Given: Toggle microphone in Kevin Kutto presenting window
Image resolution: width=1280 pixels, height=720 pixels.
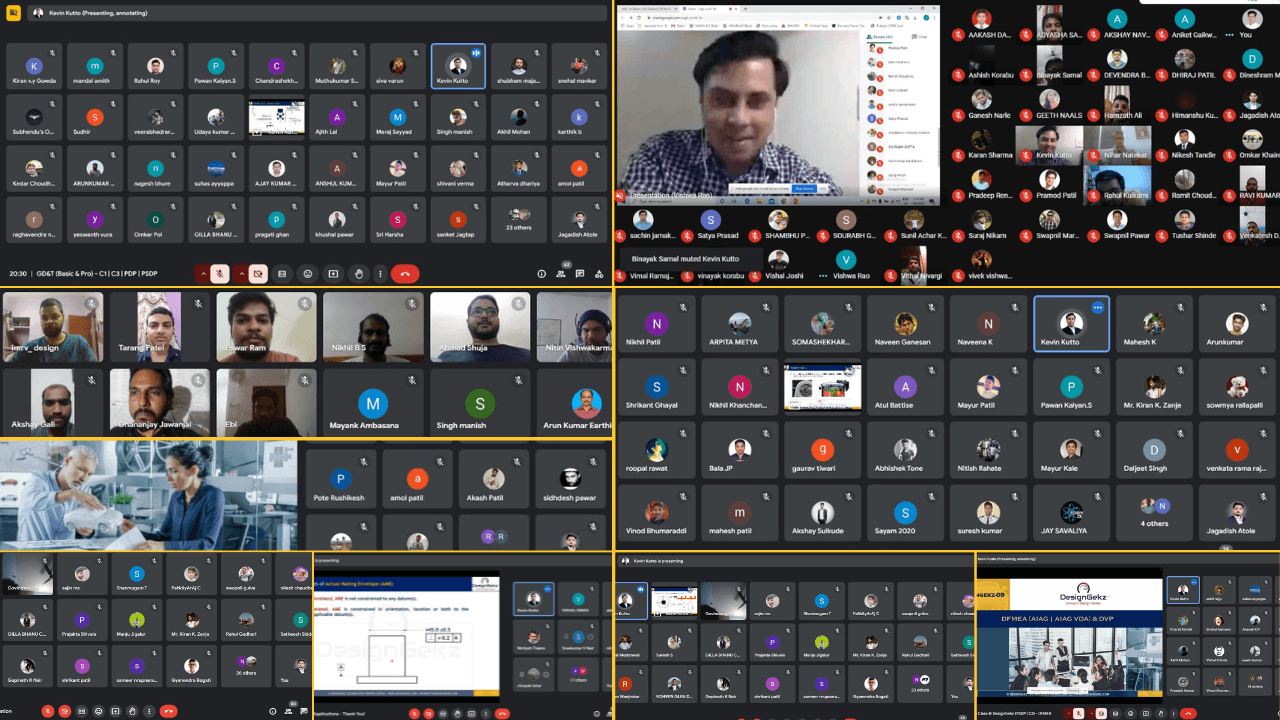Looking at the screenshot, I should click(x=1079, y=713).
